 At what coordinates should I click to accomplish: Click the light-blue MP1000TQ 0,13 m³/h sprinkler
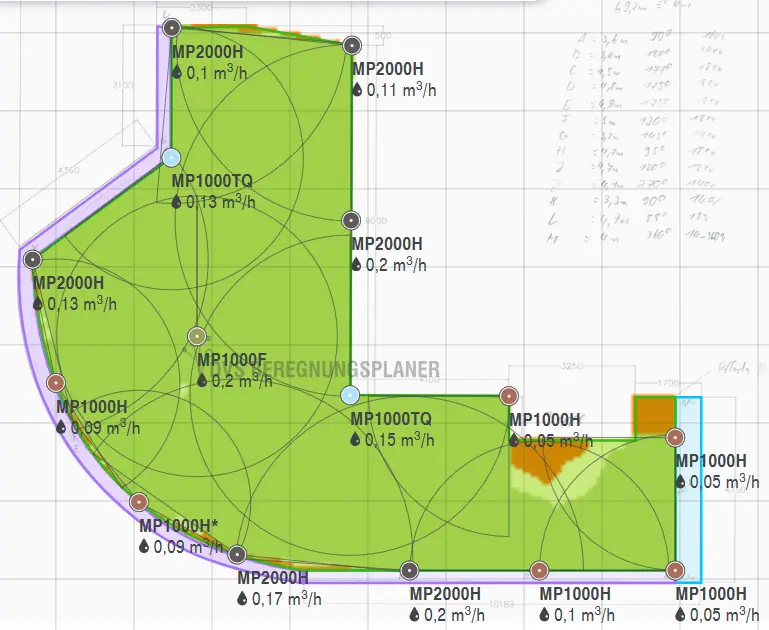tap(171, 158)
